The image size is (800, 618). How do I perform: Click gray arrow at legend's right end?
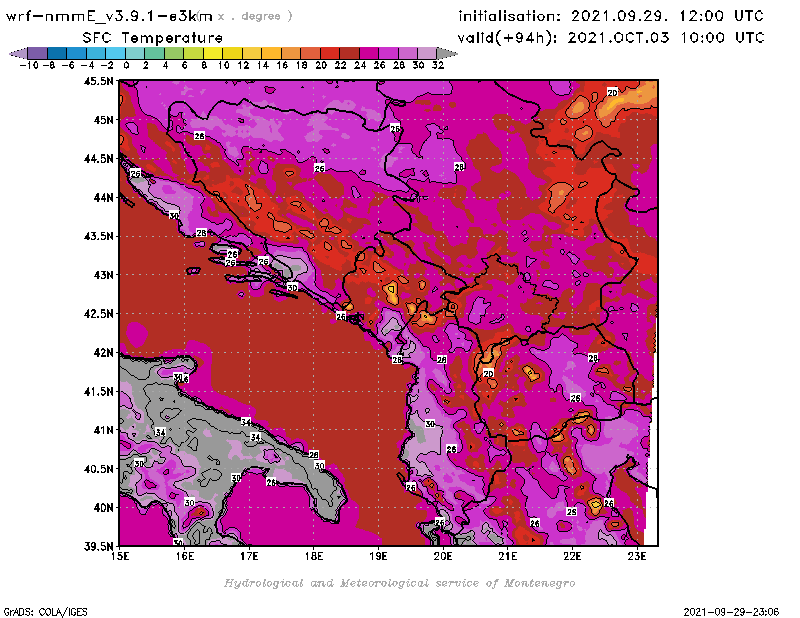click(x=447, y=53)
